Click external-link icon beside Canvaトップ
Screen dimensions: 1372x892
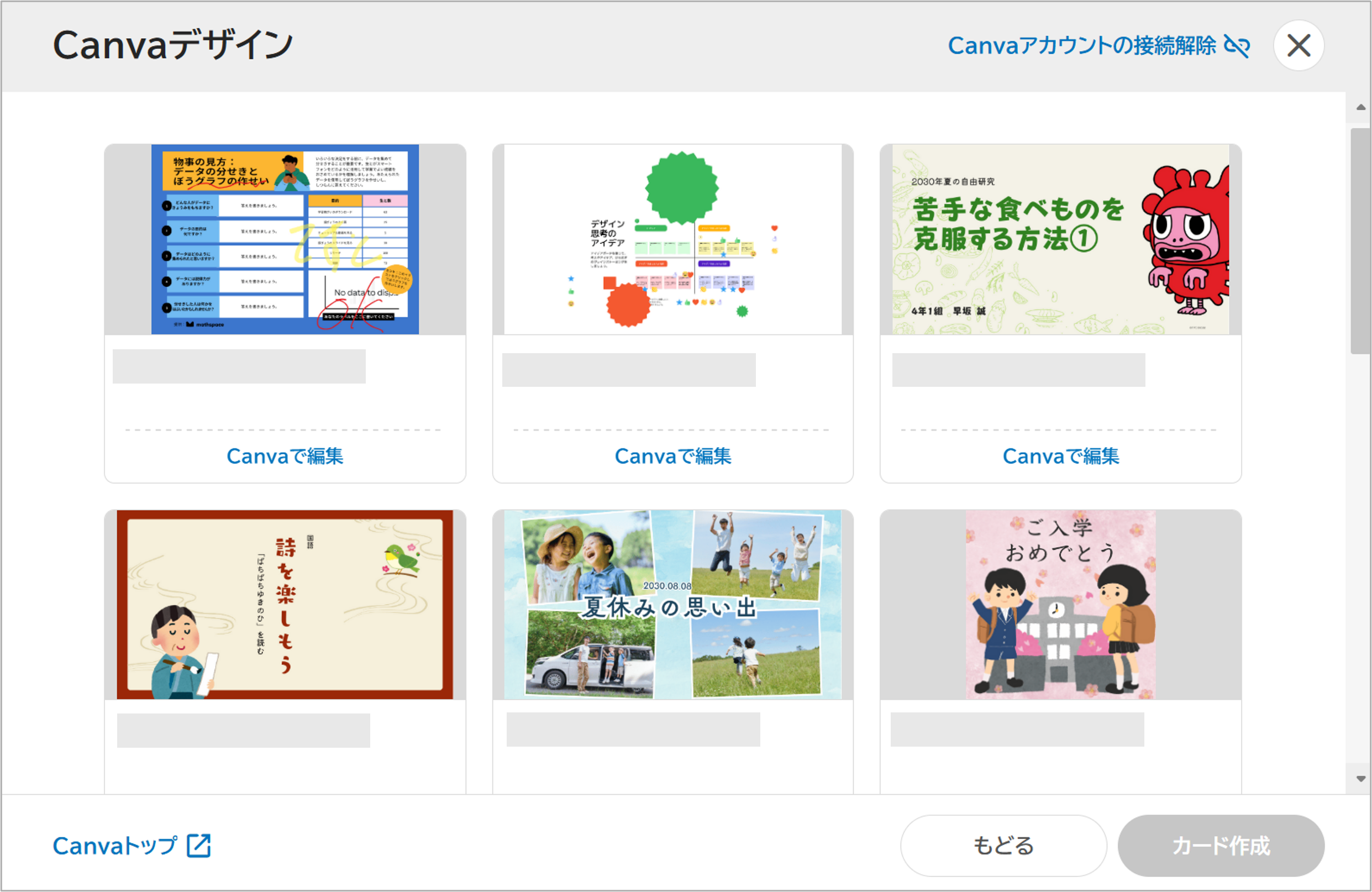pos(199,845)
